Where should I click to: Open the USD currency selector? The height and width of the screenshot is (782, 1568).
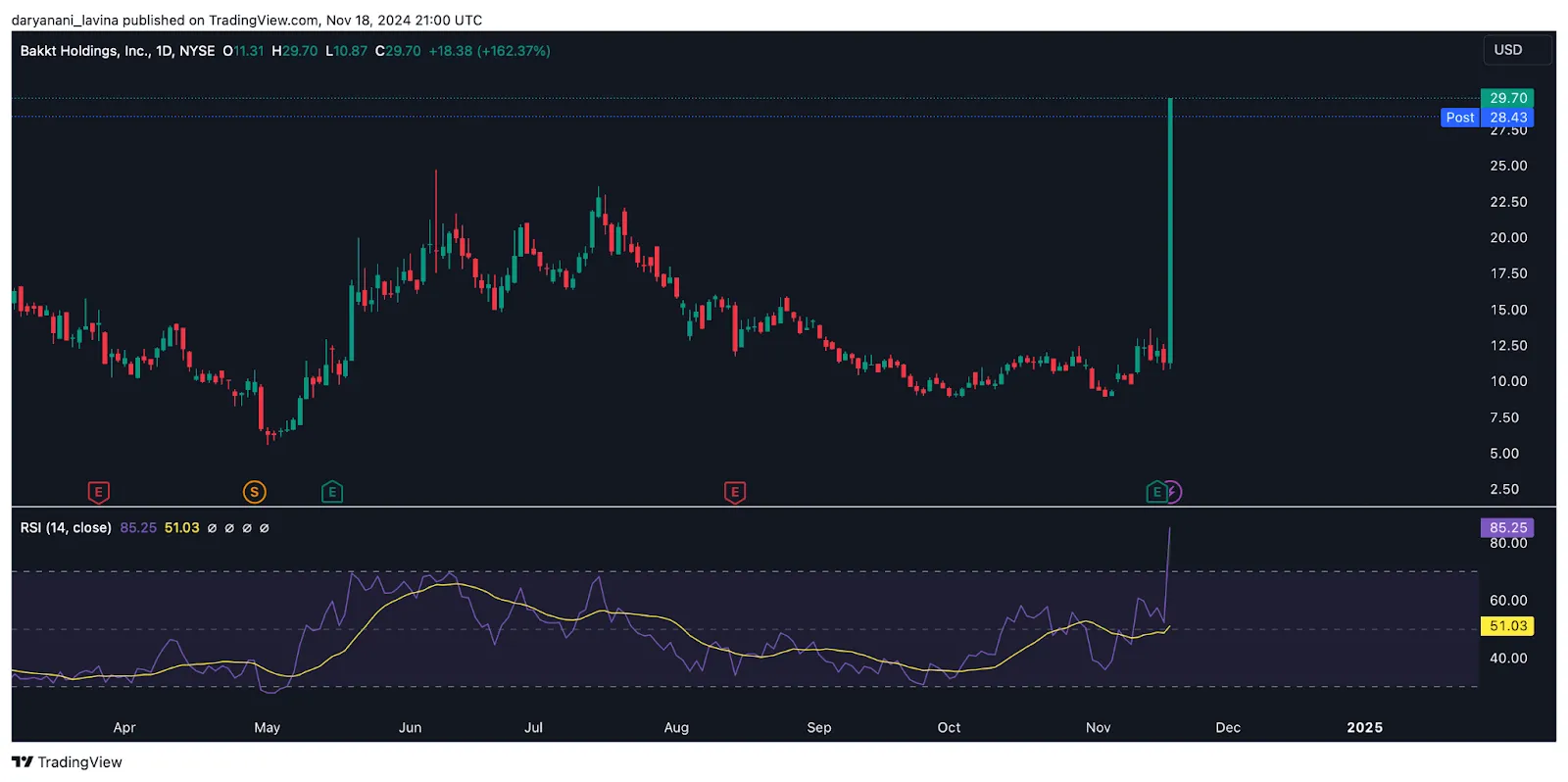point(1517,50)
